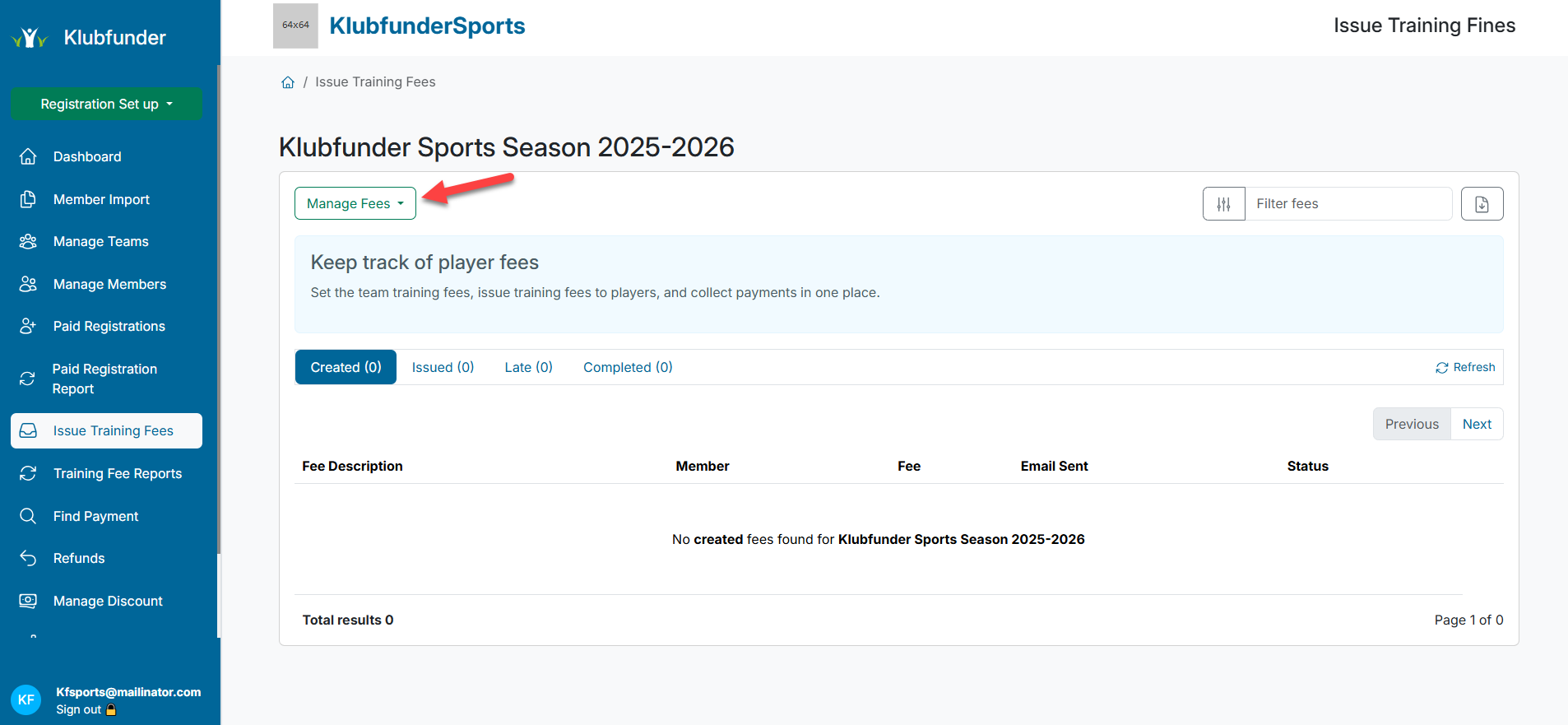Go to Training Fee Reports
Viewport: 1568px width, 725px height.
coord(118,474)
